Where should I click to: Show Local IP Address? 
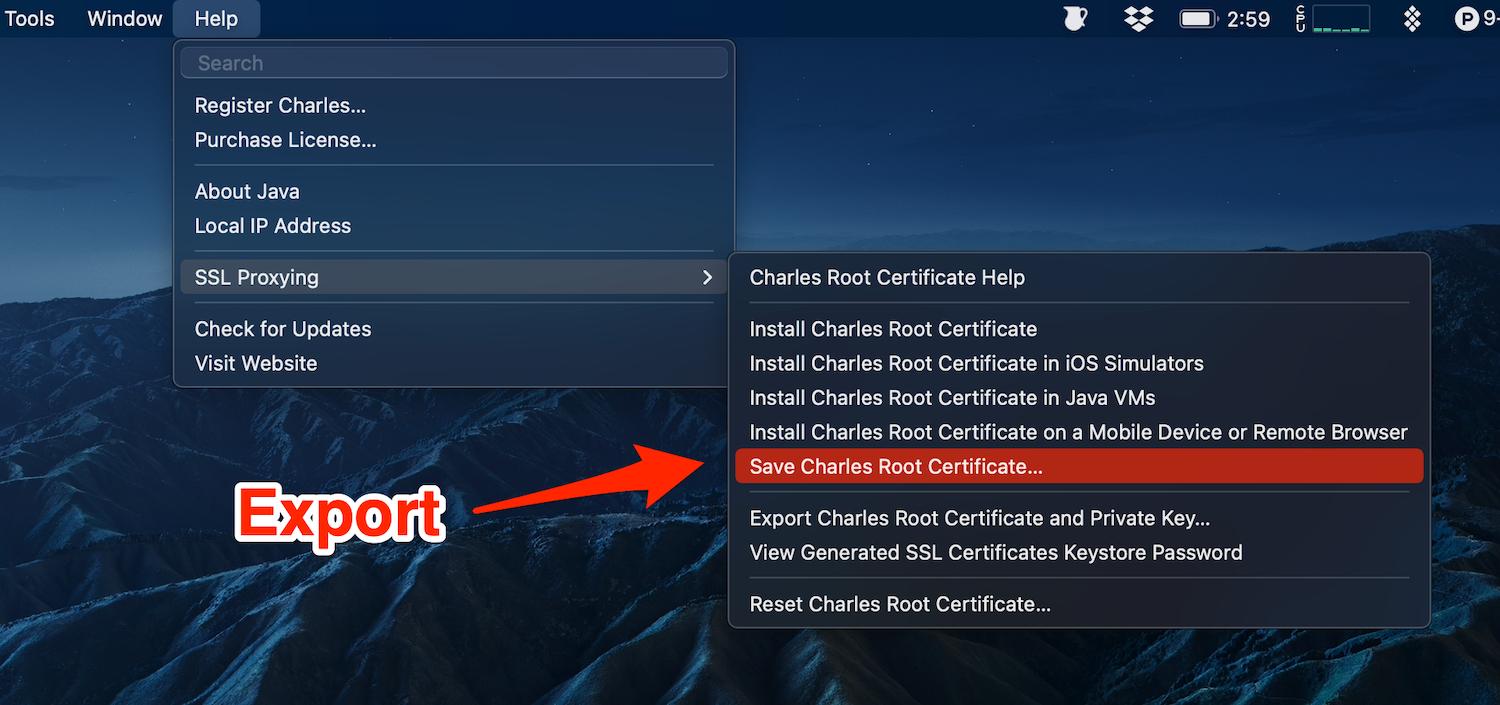click(272, 226)
